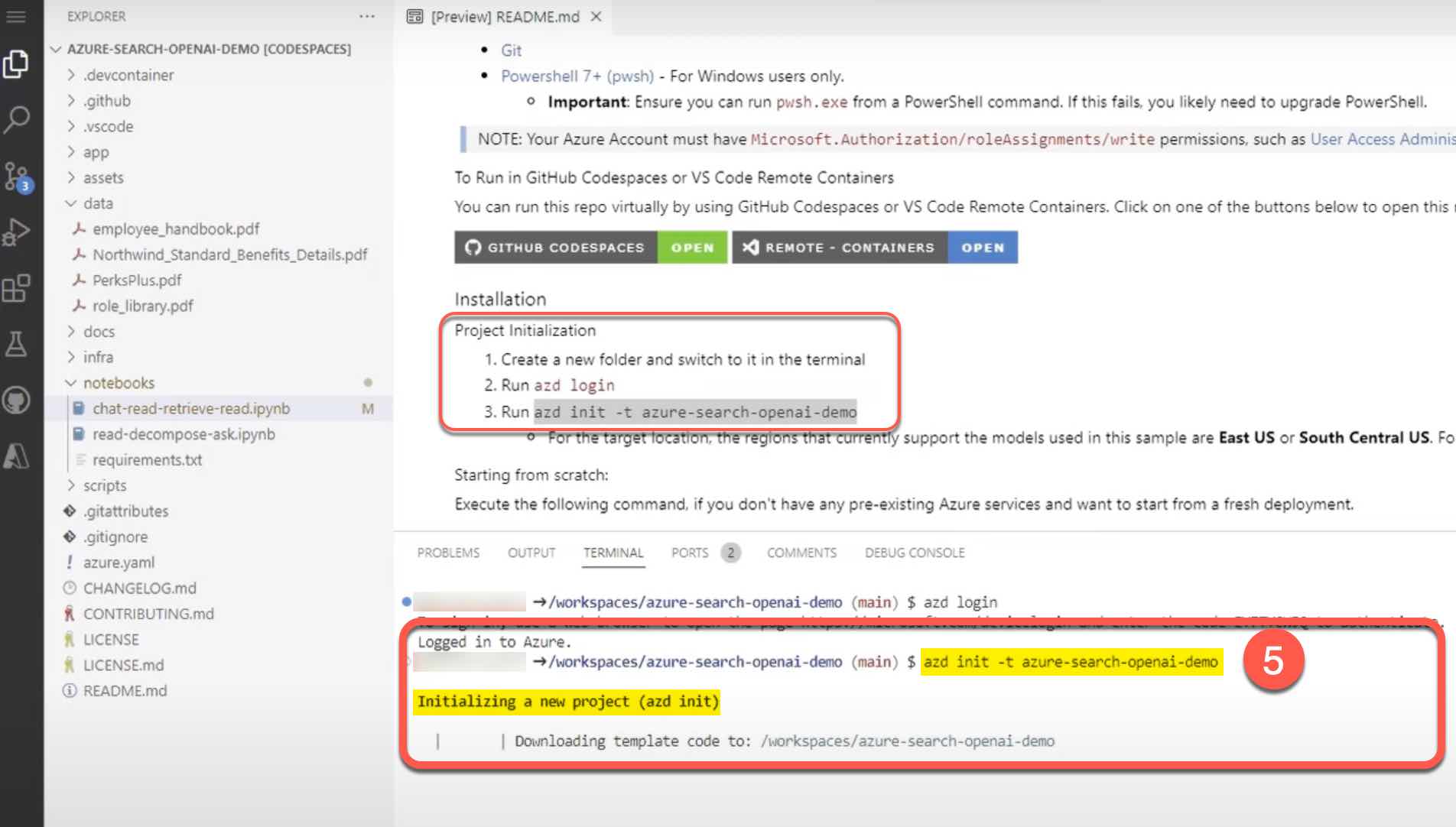Open the GitHub view in activity bar
The image size is (1456, 827).
tap(16, 400)
